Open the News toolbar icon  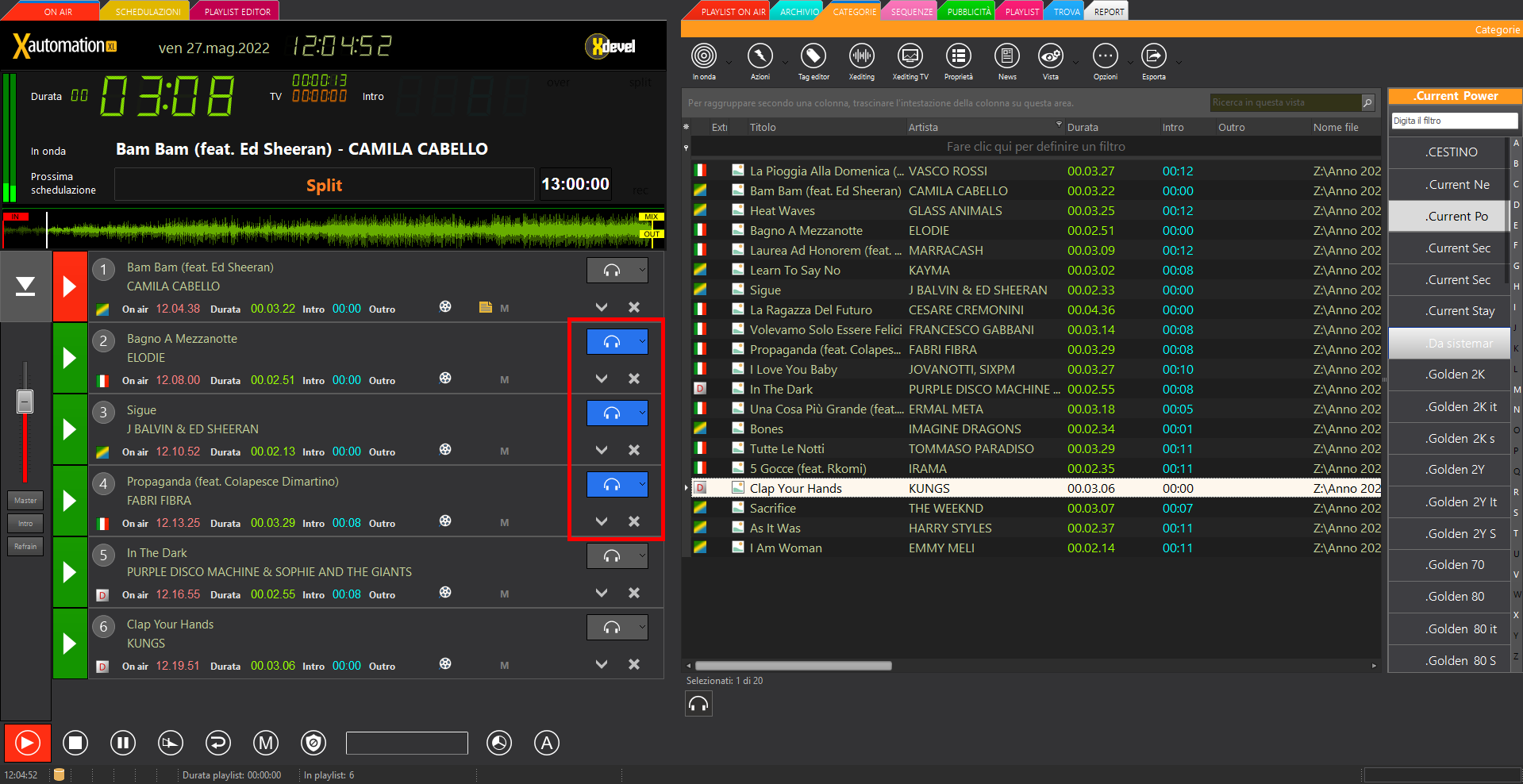1007,56
